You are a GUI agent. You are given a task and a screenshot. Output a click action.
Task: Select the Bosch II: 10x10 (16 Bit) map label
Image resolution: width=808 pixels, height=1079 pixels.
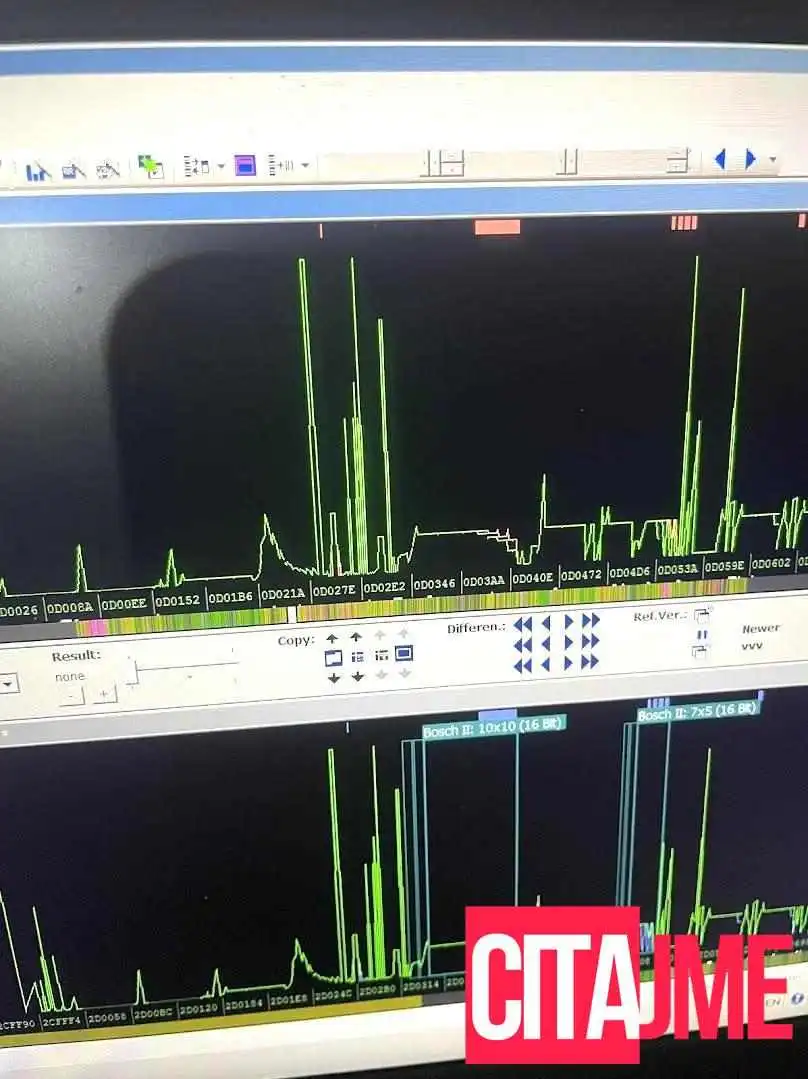coord(493,728)
